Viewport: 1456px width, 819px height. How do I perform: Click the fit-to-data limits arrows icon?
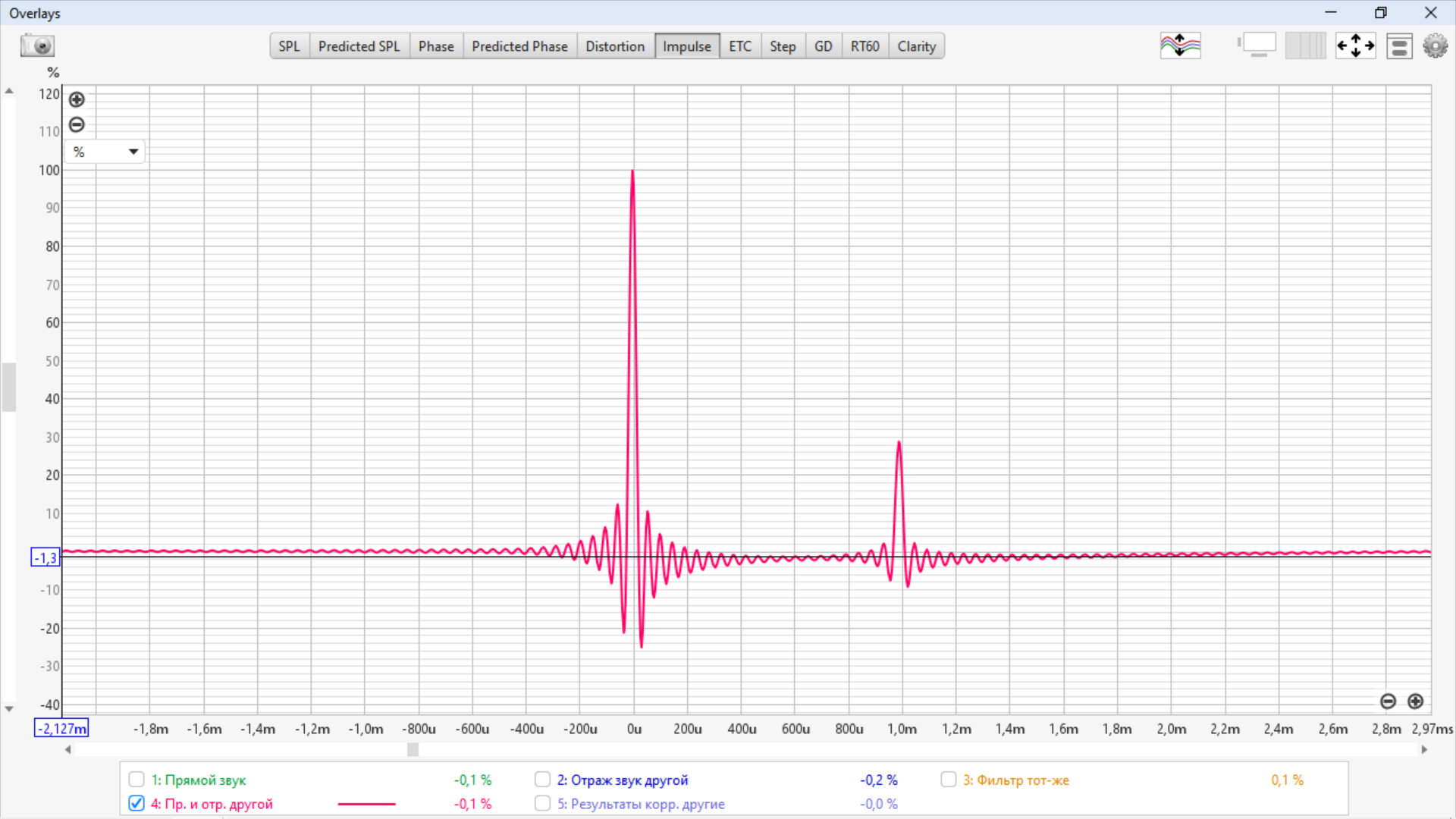(x=1355, y=45)
